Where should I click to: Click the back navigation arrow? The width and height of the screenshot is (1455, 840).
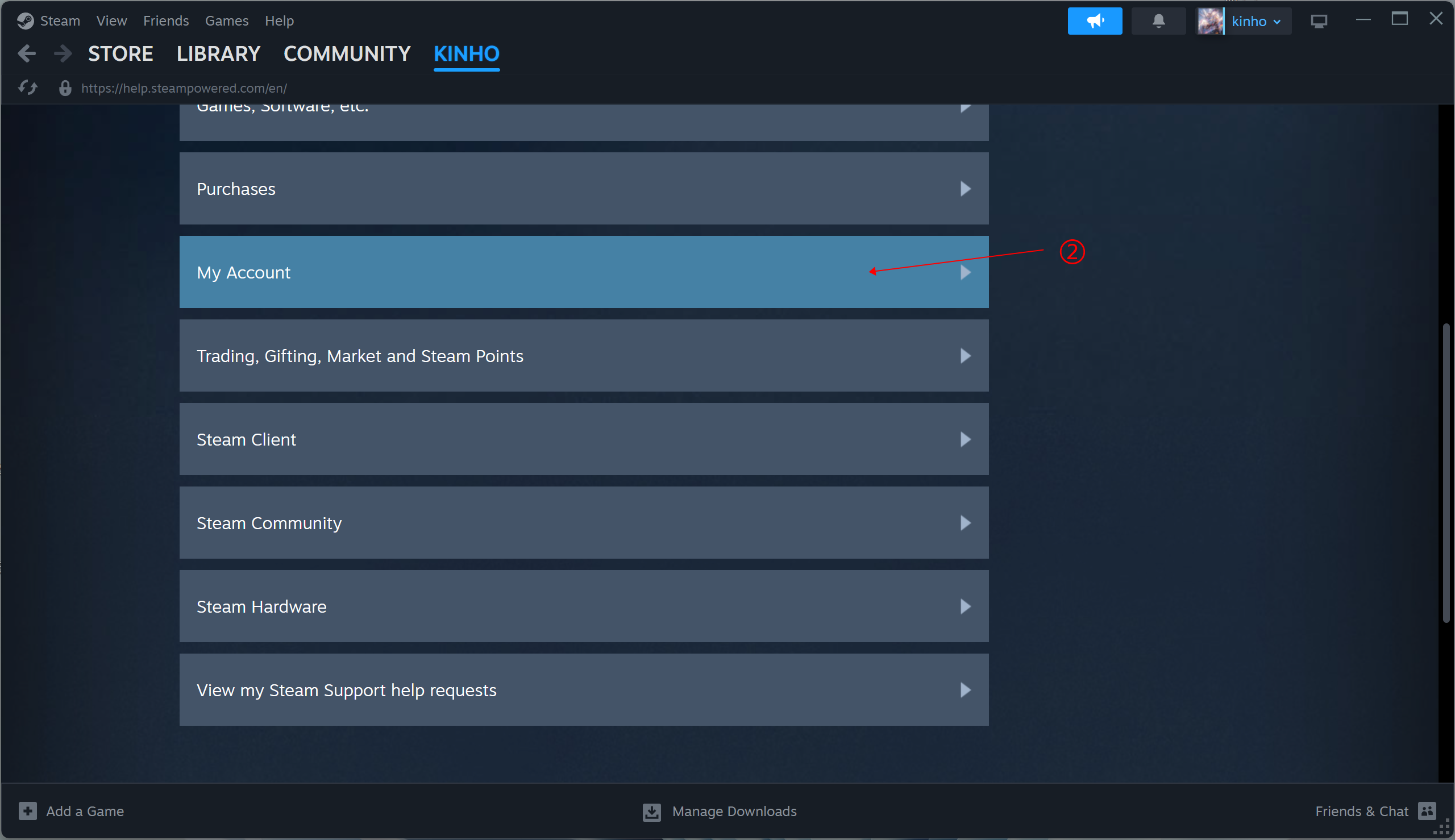tap(27, 53)
